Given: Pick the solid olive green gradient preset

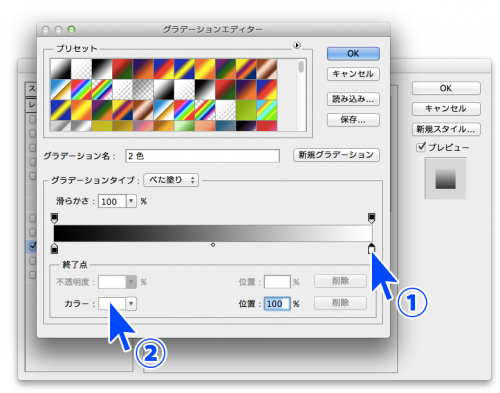Looking at the screenshot, I should tap(246, 110).
